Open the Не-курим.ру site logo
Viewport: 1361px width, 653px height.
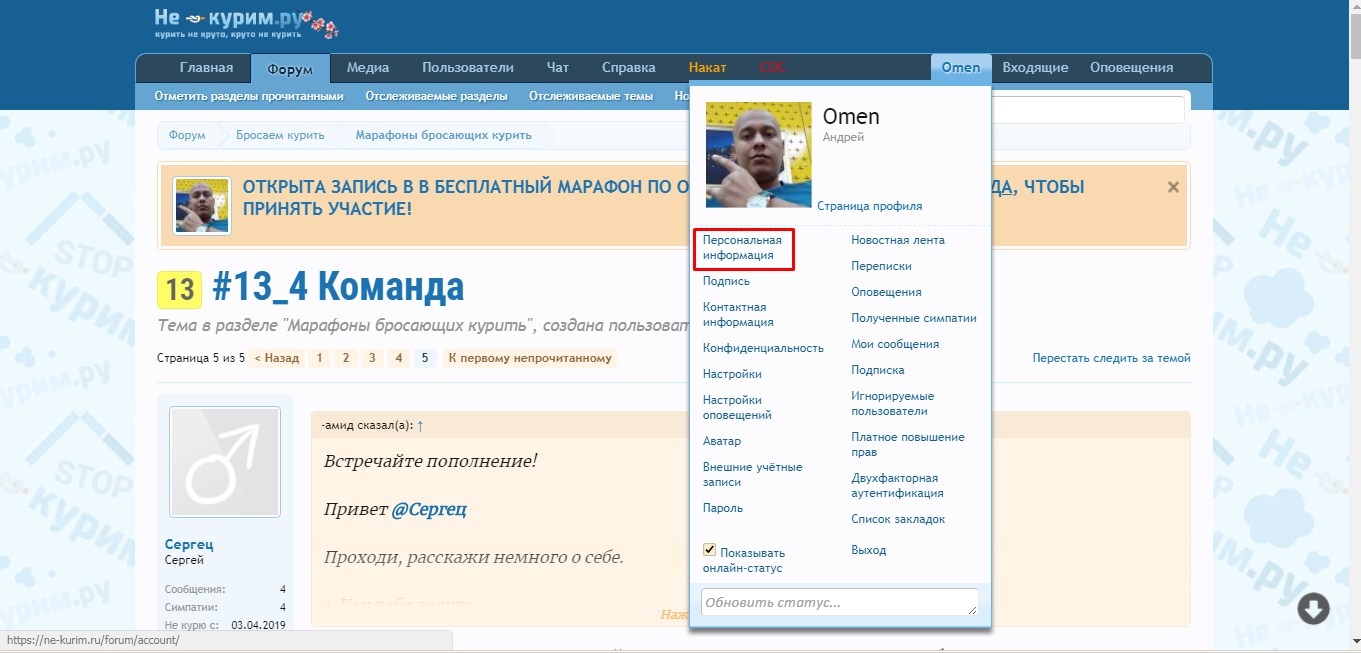pos(246,23)
